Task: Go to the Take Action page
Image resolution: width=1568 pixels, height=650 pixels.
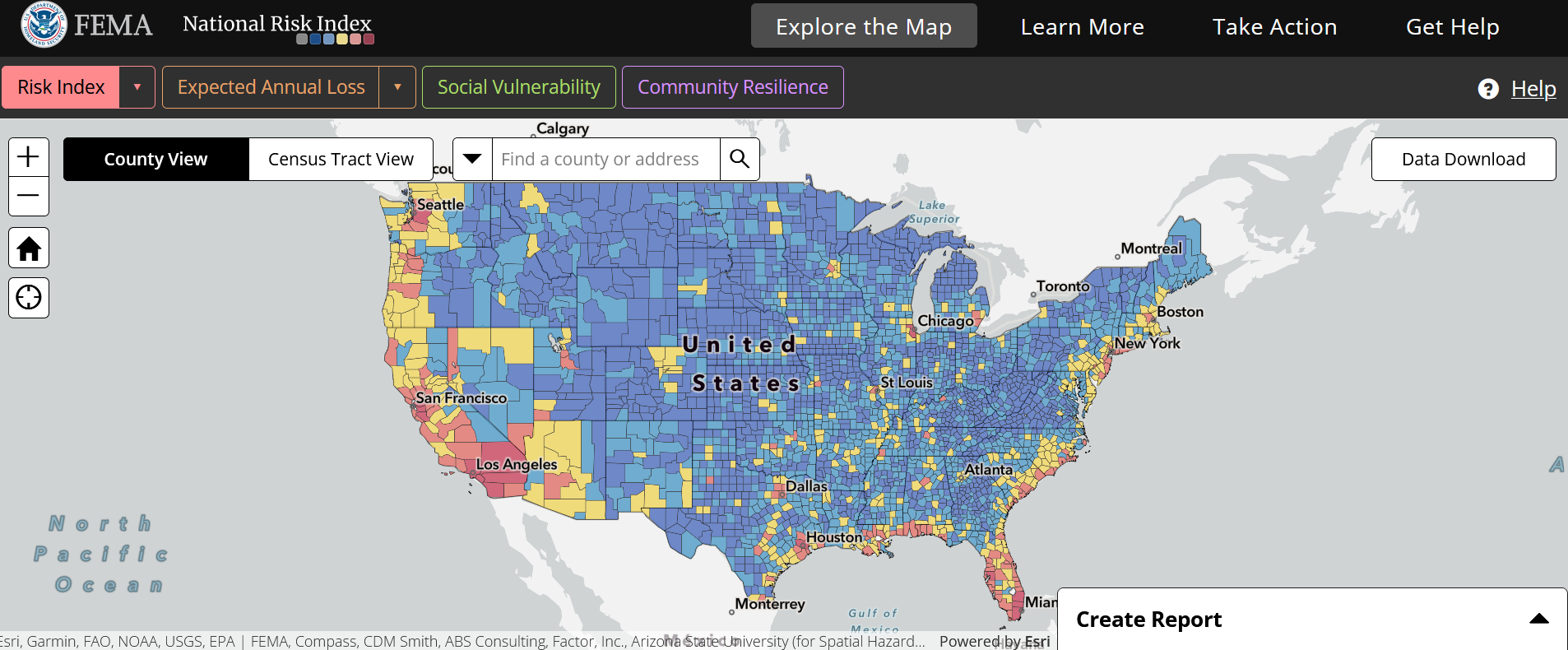Action: pos(1274,26)
